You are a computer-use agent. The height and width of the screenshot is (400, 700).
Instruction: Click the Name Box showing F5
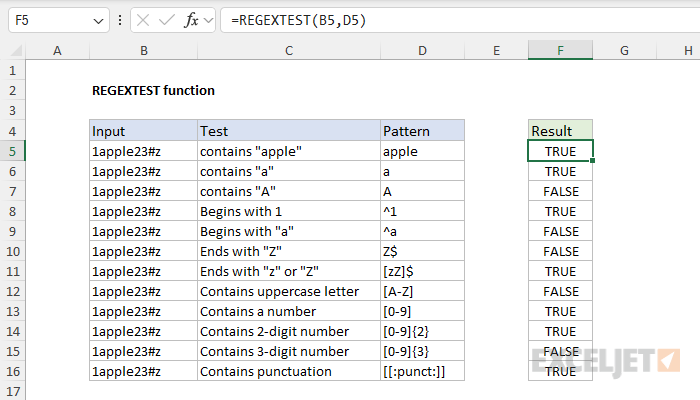pos(58,20)
